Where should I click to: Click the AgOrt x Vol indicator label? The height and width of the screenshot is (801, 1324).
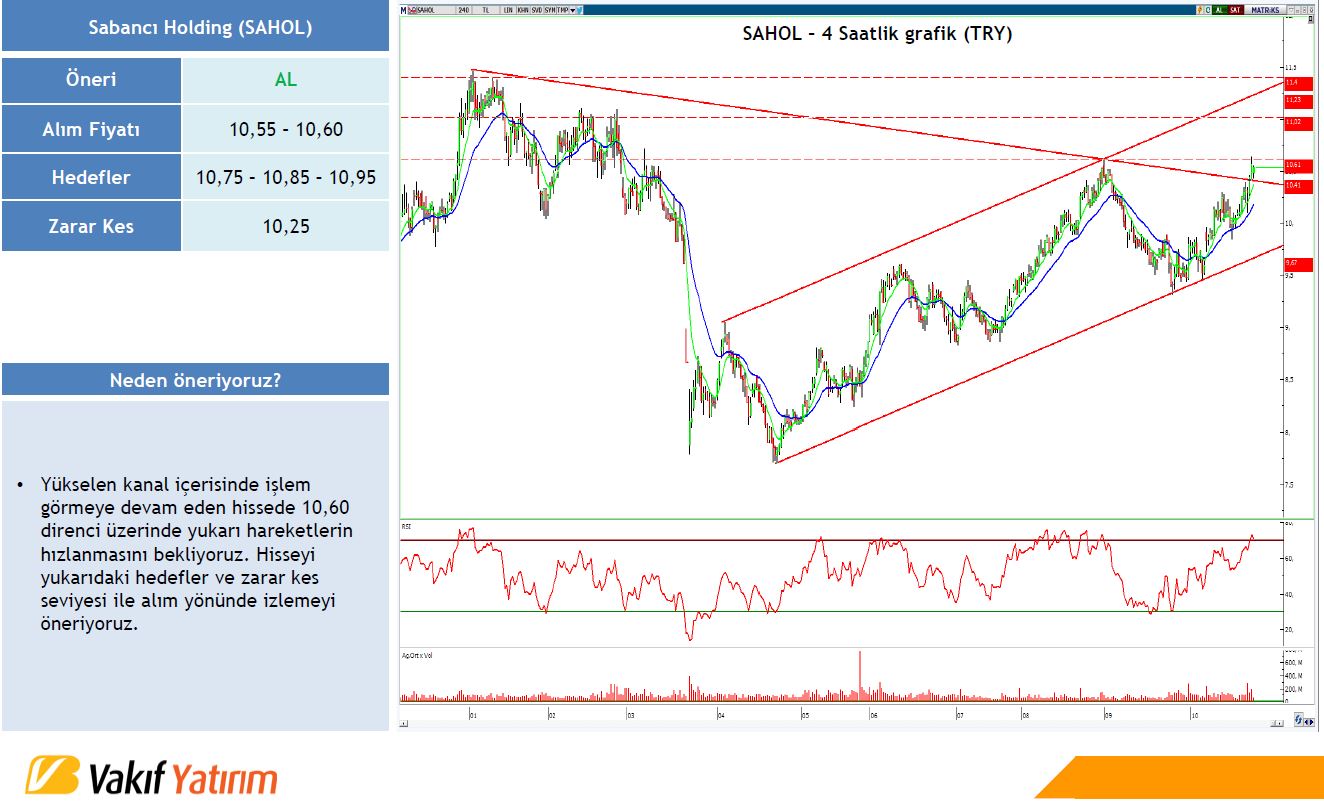tap(417, 655)
